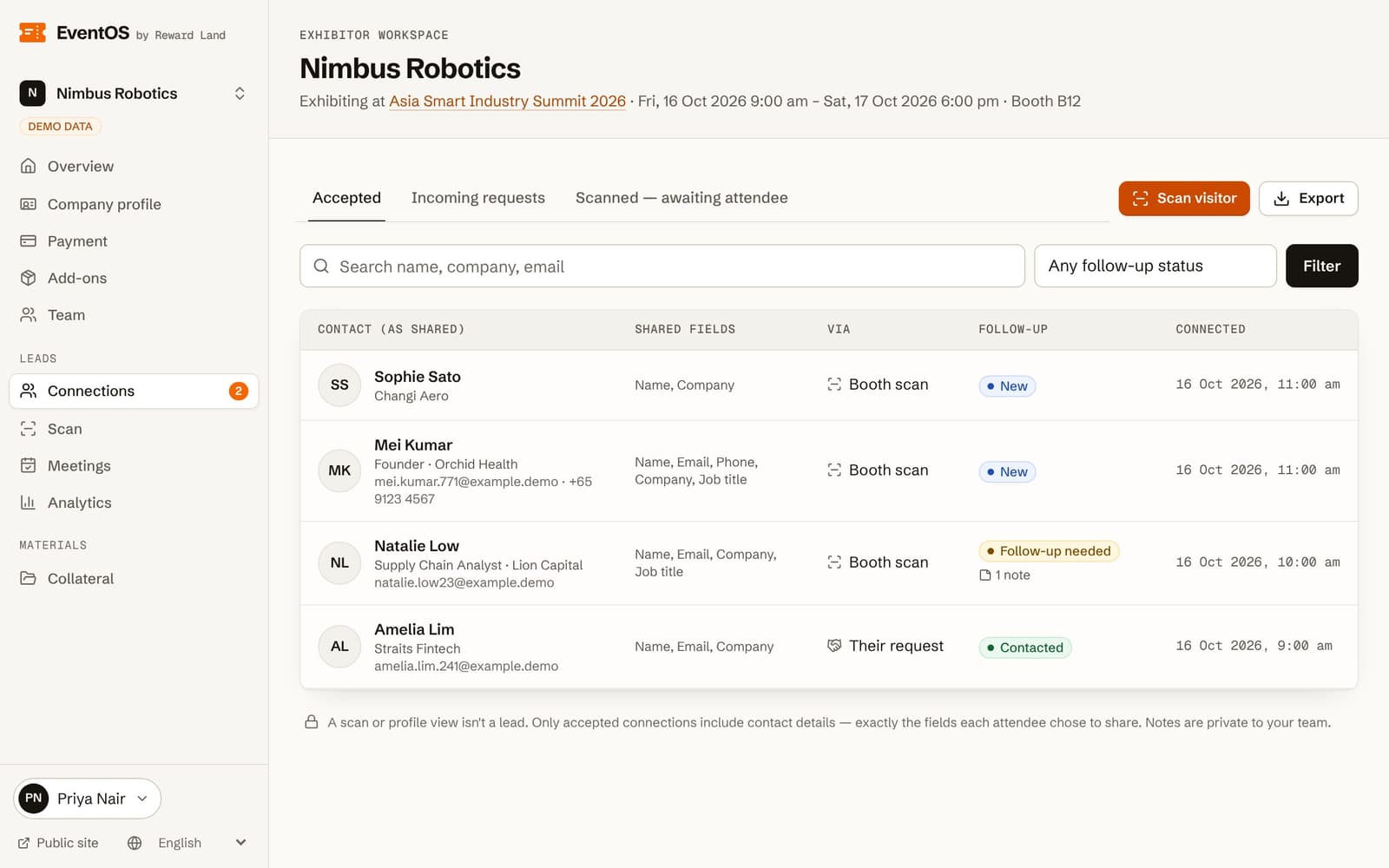Click the New badge in Mei Kumar's row
The image size is (1389, 868).
point(1007,472)
